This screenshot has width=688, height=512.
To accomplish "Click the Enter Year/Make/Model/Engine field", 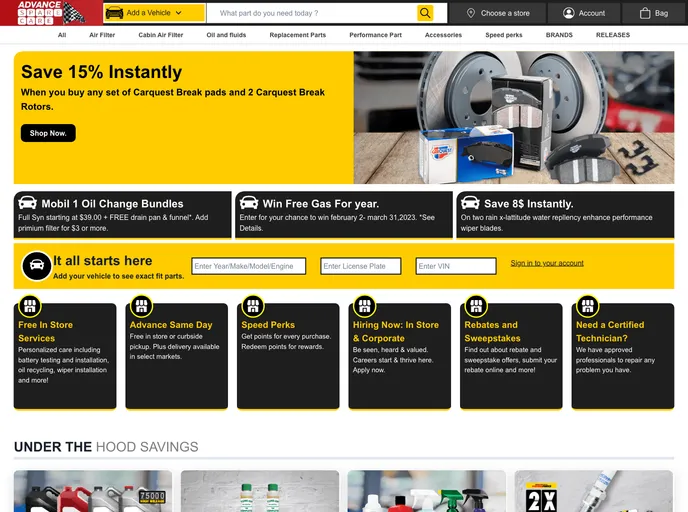I will pyautogui.click(x=249, y=266).
